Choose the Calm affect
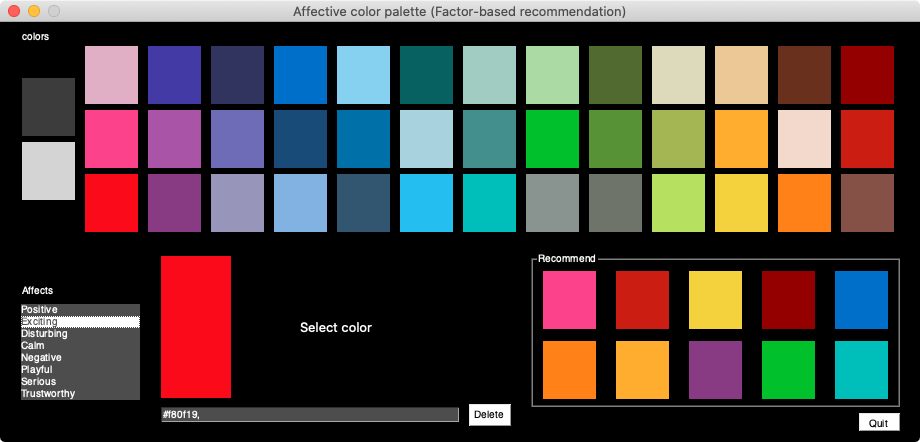The image size is (920, 442). (33, 346)
